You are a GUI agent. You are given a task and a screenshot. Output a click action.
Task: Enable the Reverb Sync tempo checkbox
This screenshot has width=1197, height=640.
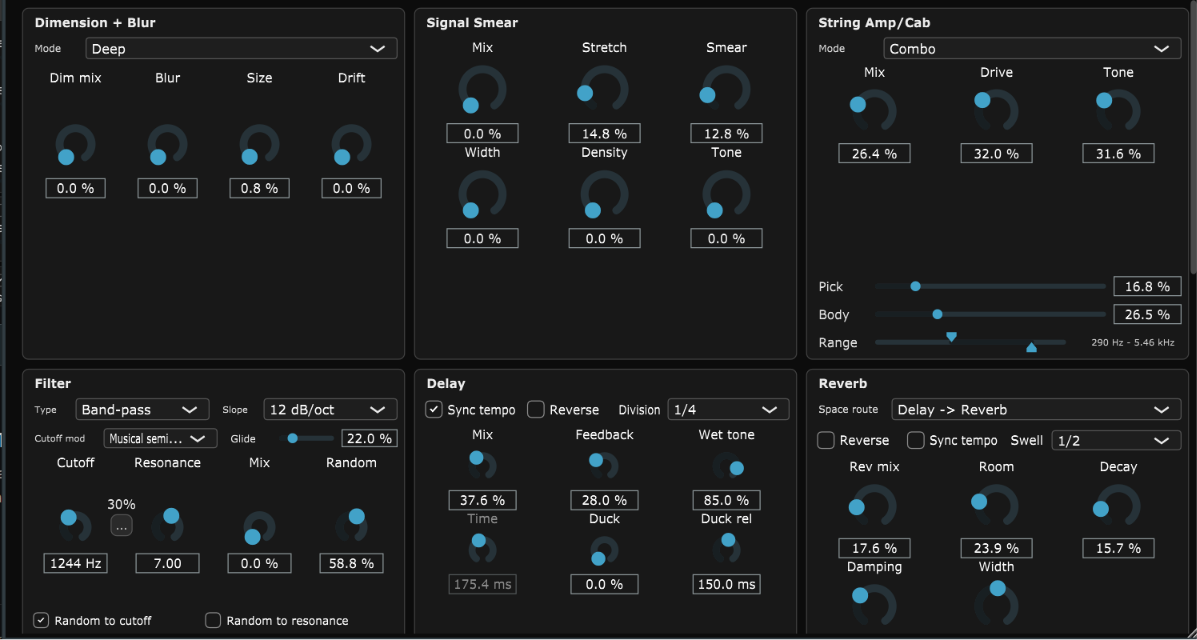915,441
